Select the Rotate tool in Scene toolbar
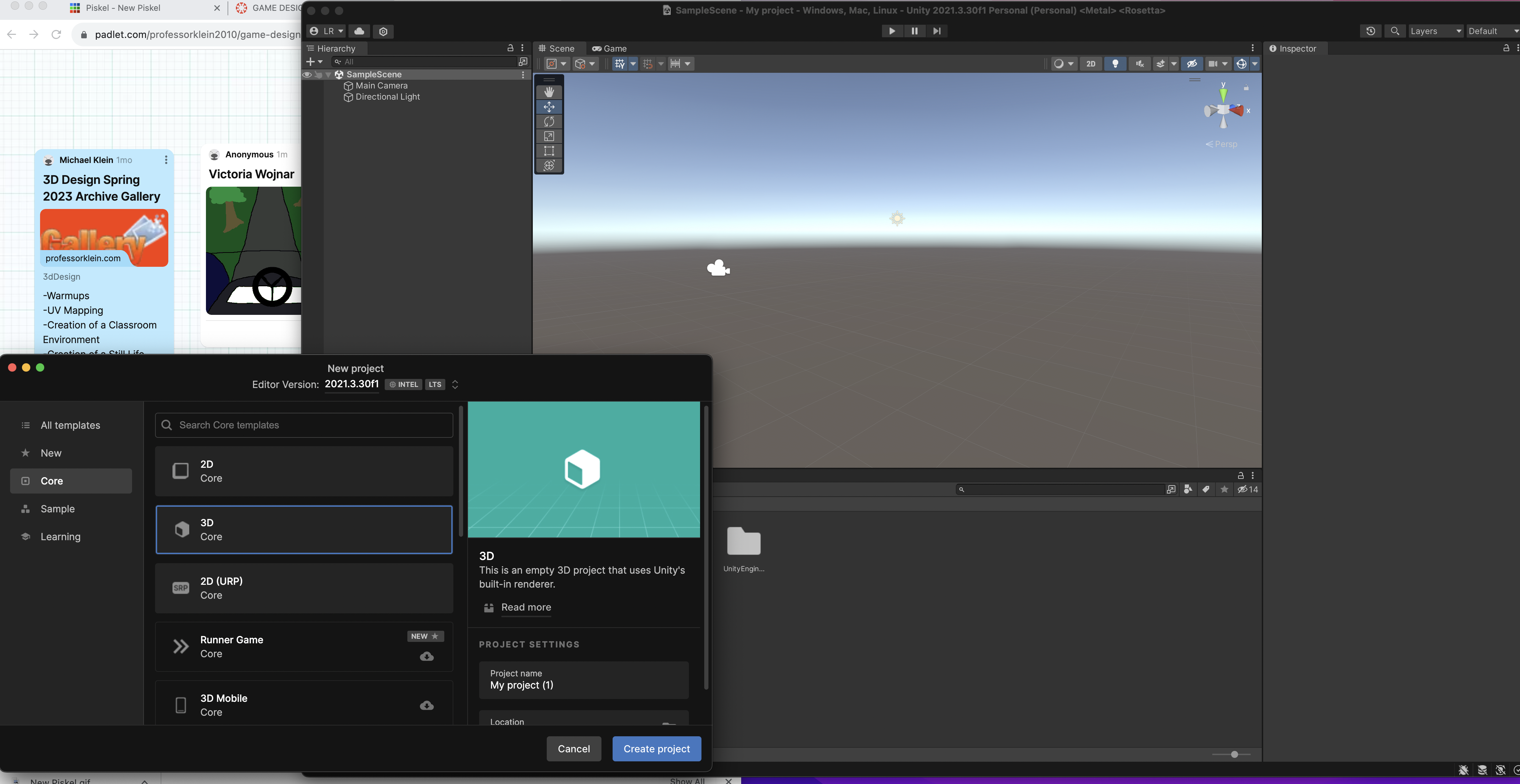1520x784 pixels. (x=549, y=122)
